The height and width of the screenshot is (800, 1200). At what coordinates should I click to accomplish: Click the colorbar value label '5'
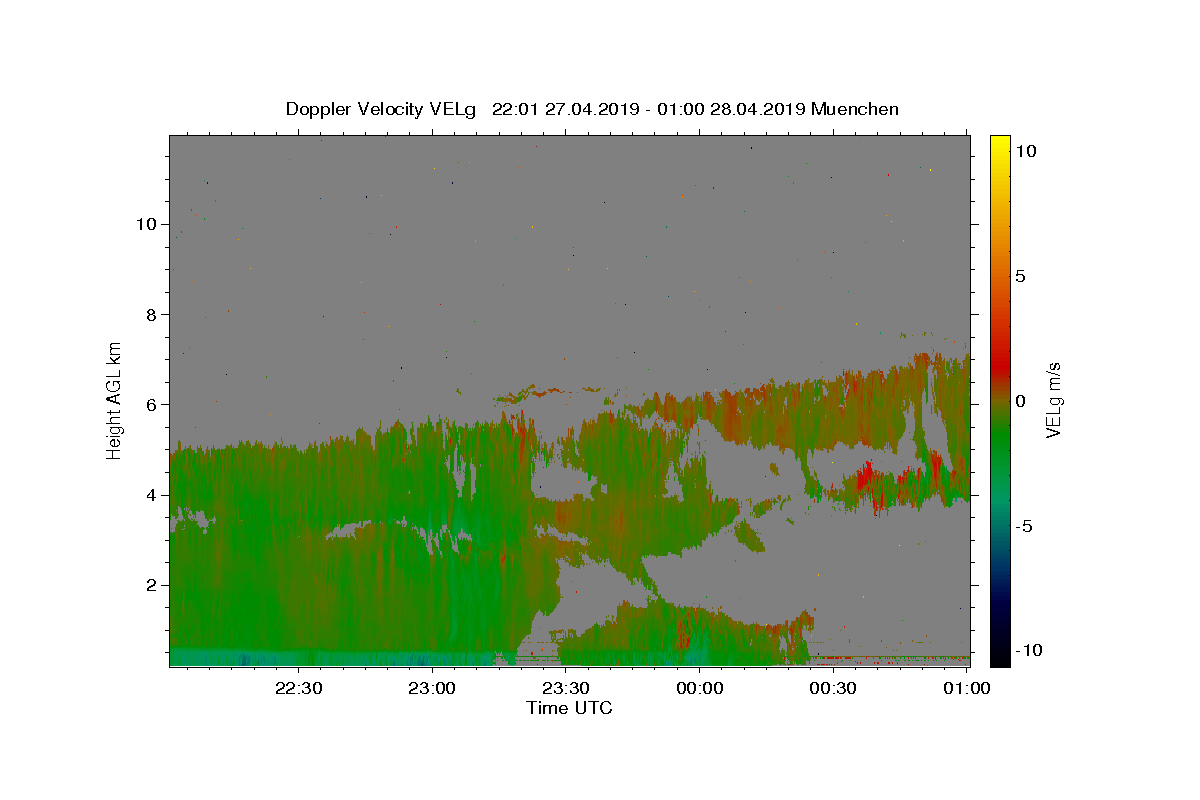(1020, 276)
